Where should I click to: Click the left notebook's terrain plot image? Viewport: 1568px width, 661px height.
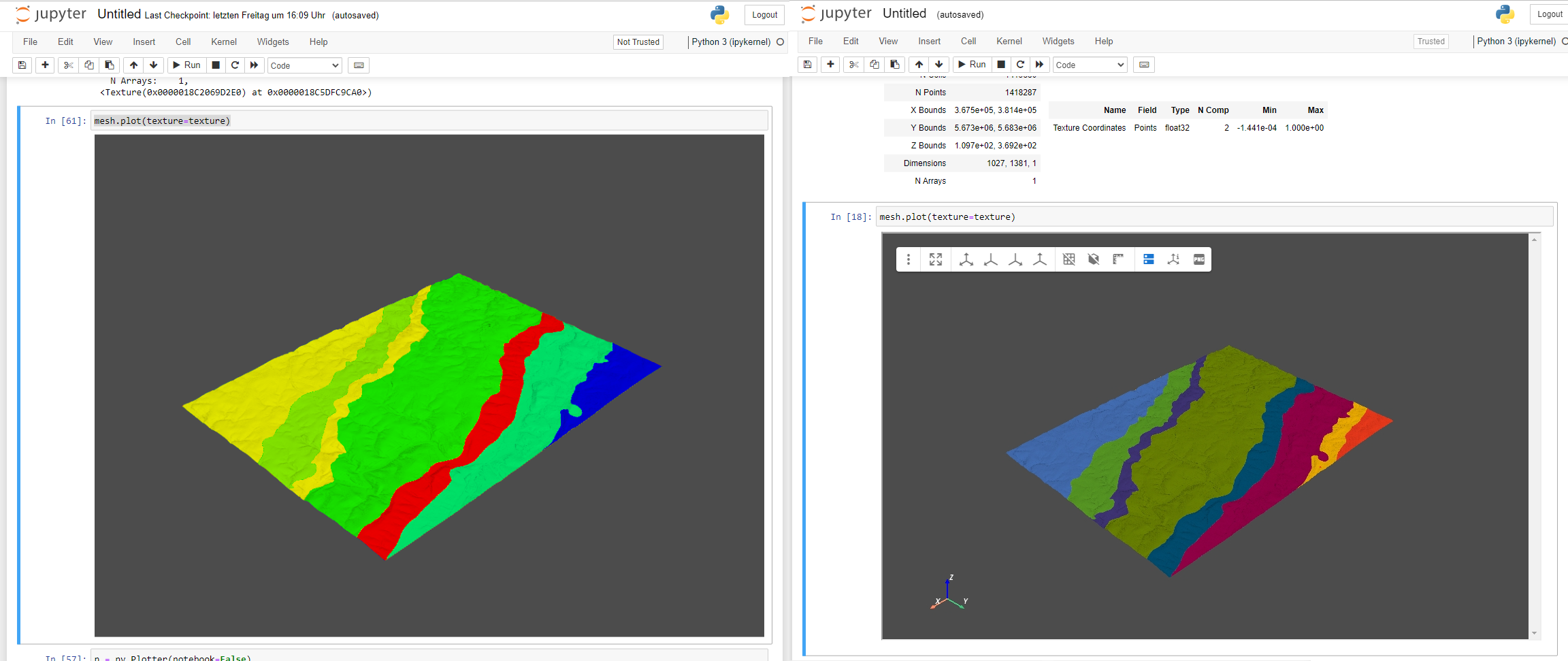pos(429,386)
